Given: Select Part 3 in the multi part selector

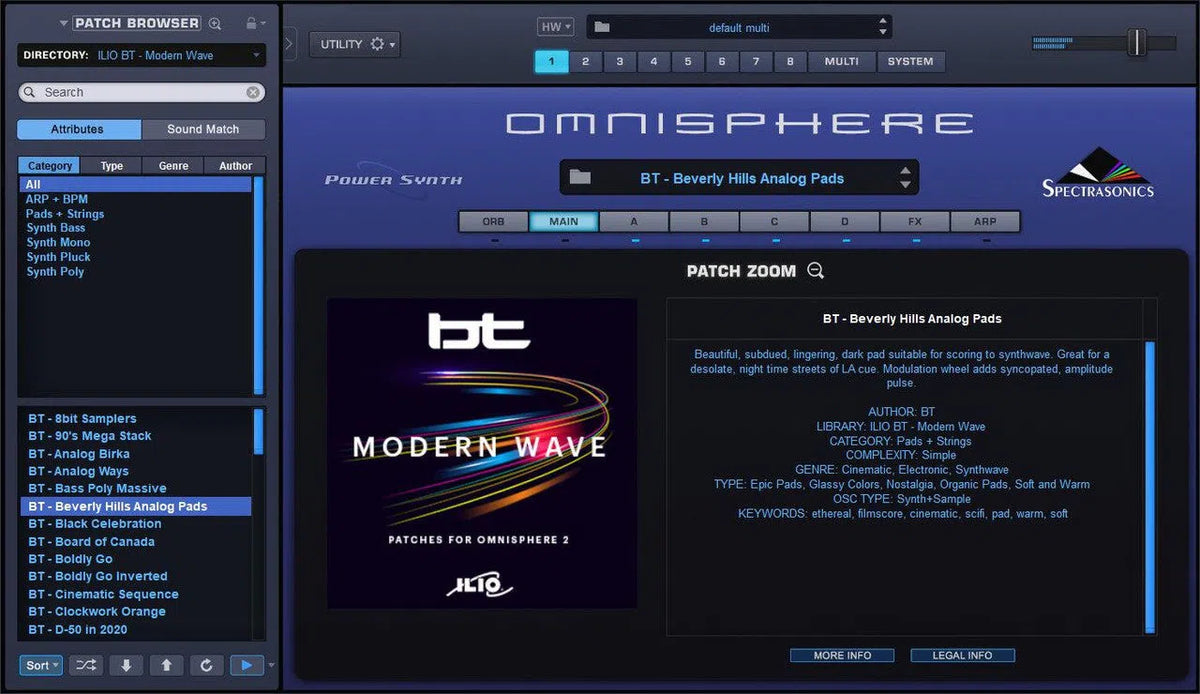Looking at the screenshot, I should 620,61.
